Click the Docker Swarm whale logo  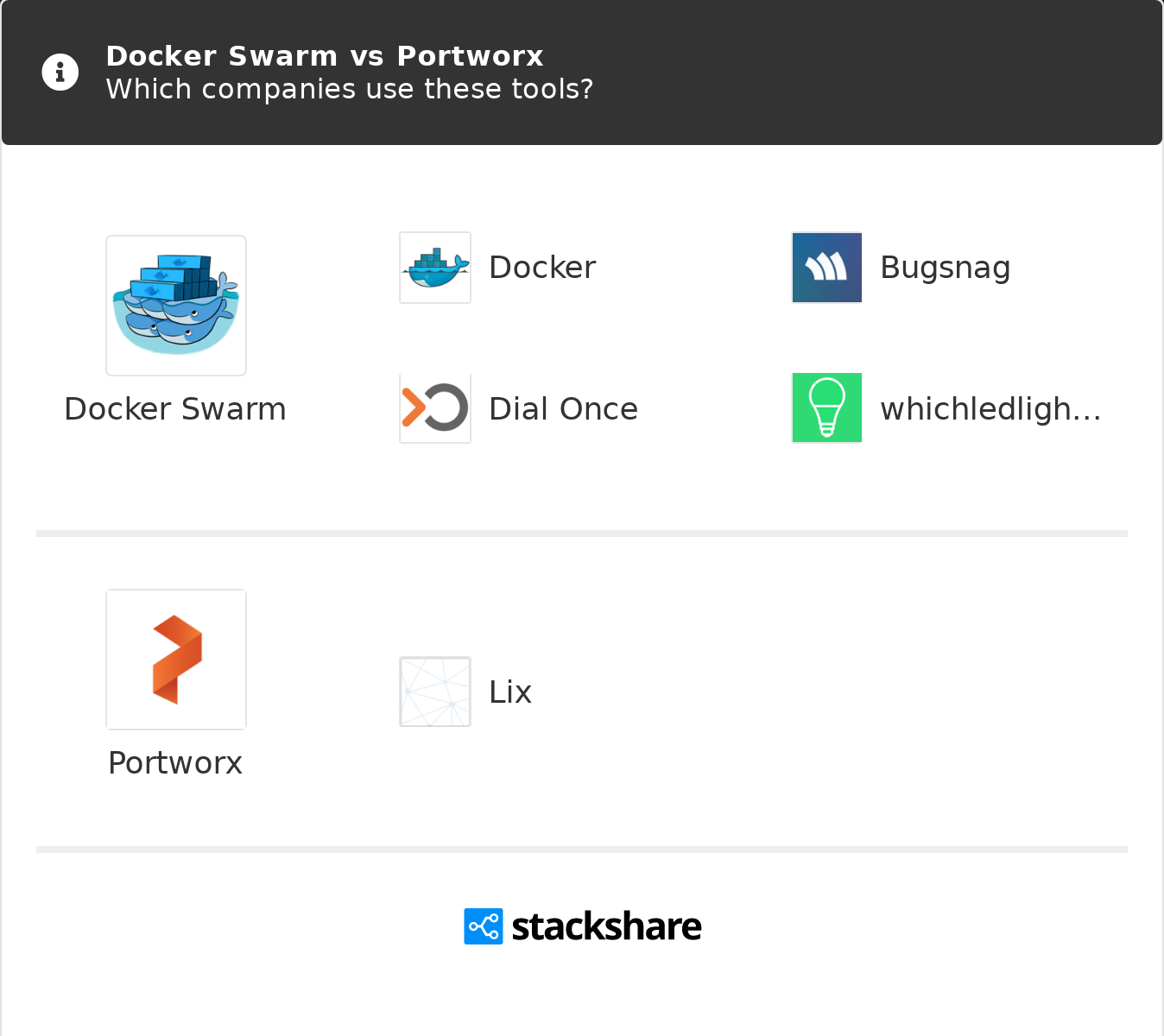pos(176,306)
